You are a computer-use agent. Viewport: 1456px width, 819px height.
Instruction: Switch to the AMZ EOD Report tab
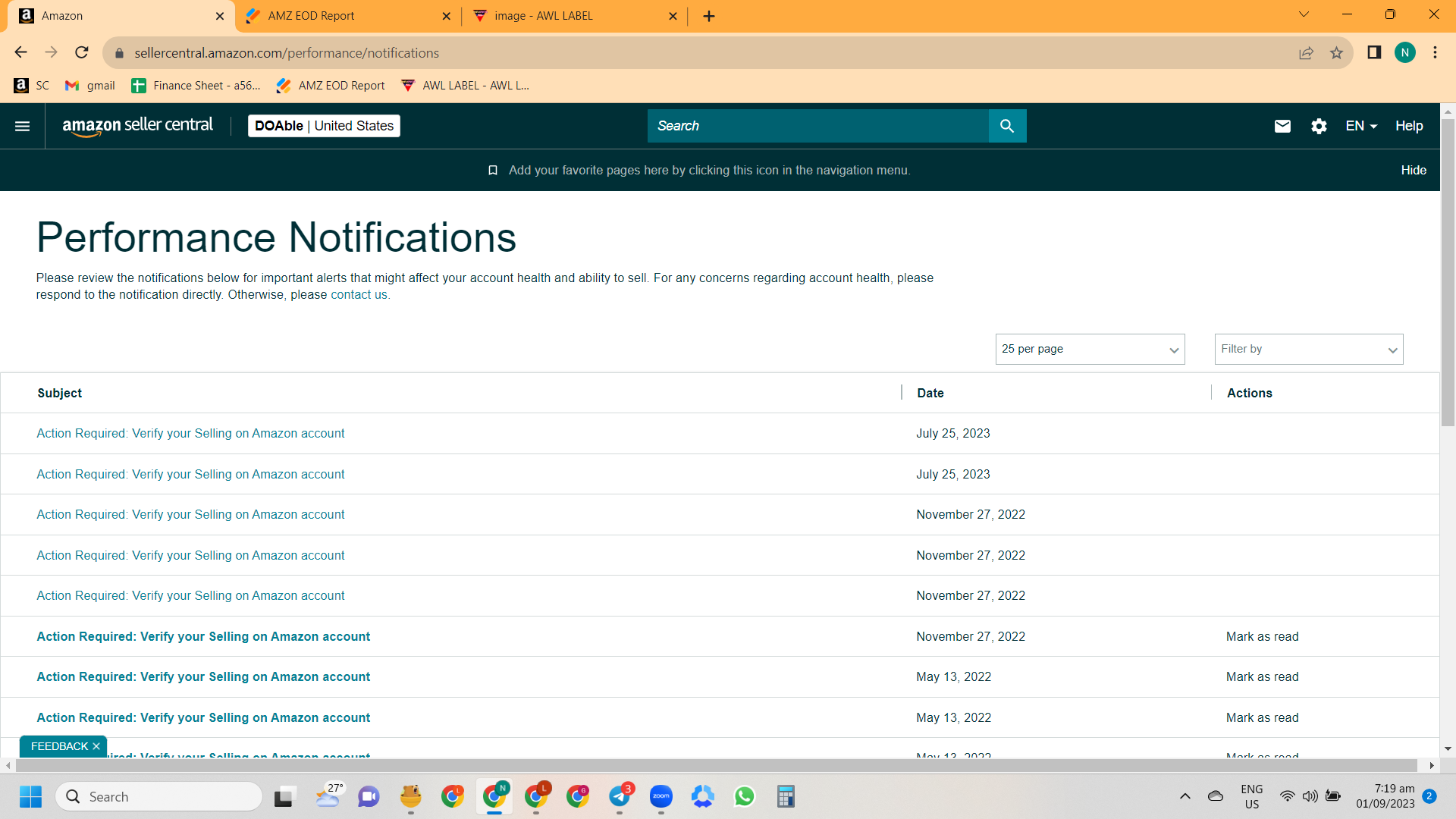[349, 16]
